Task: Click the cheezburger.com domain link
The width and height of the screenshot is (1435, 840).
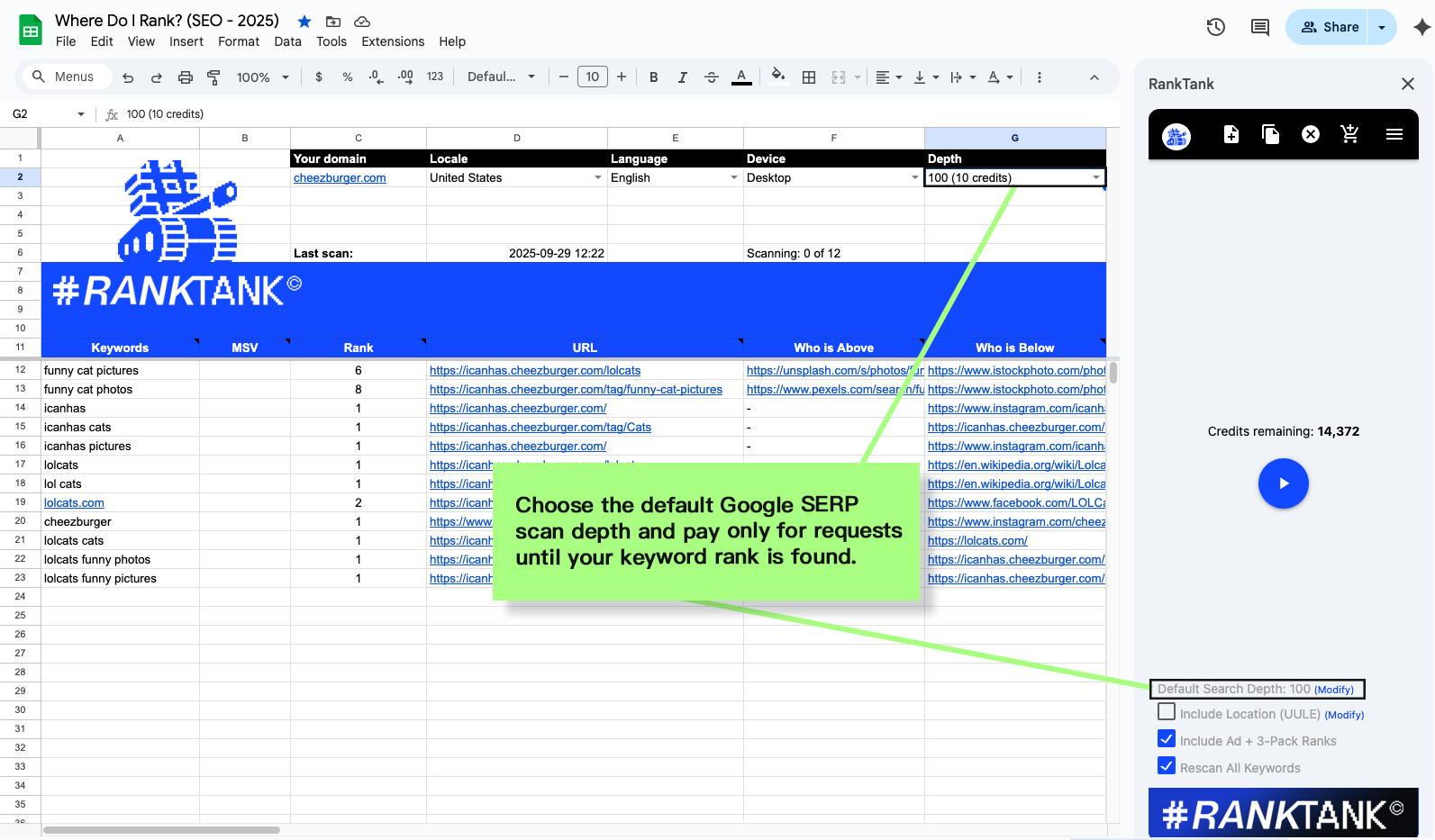Action: 340,178
